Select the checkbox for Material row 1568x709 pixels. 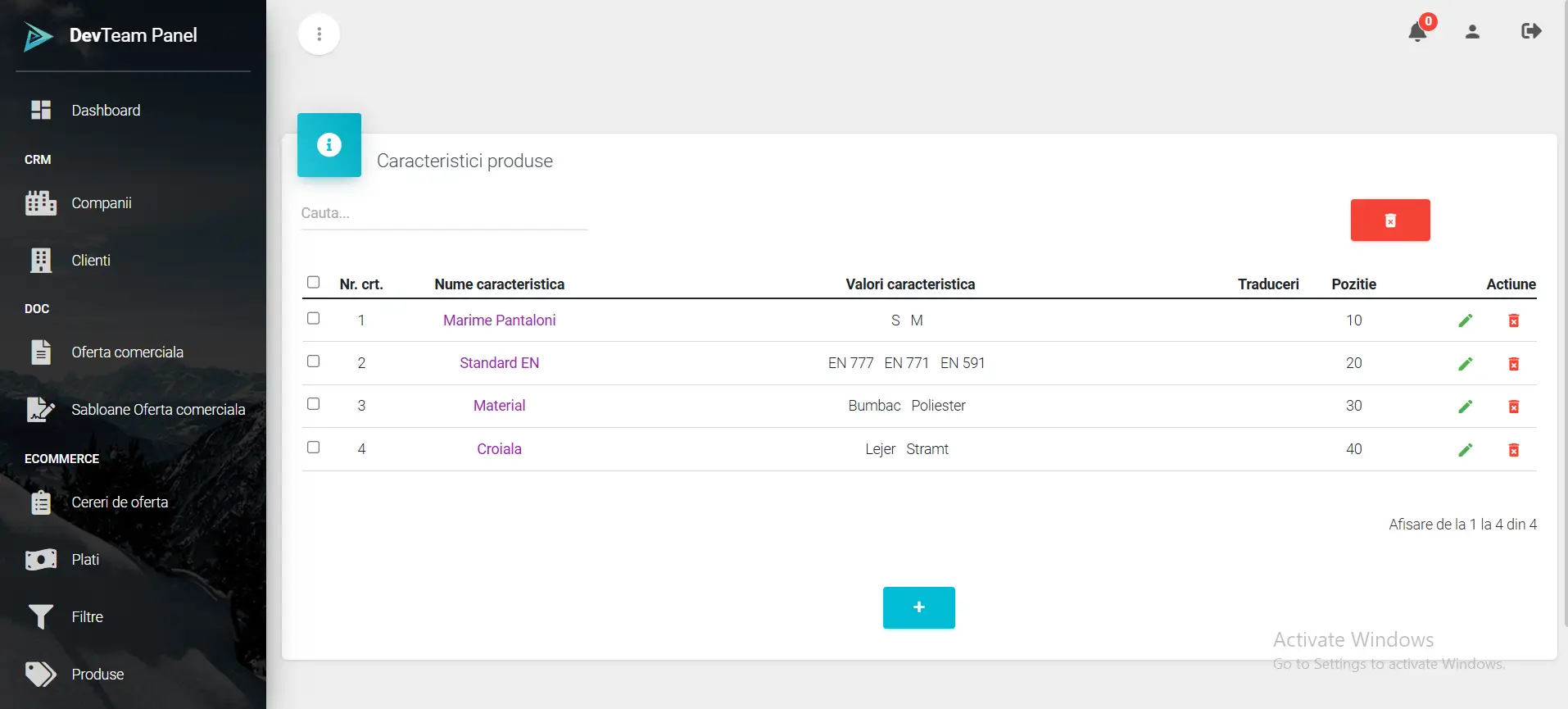tap(313, 404)
